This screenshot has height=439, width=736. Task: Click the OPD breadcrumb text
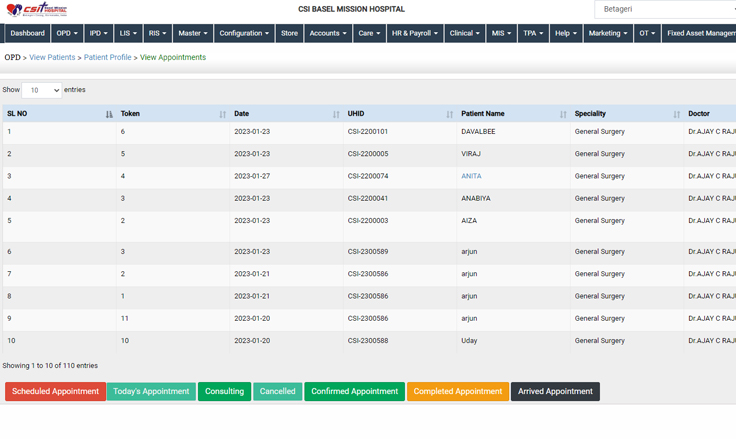tap(12, 57)
